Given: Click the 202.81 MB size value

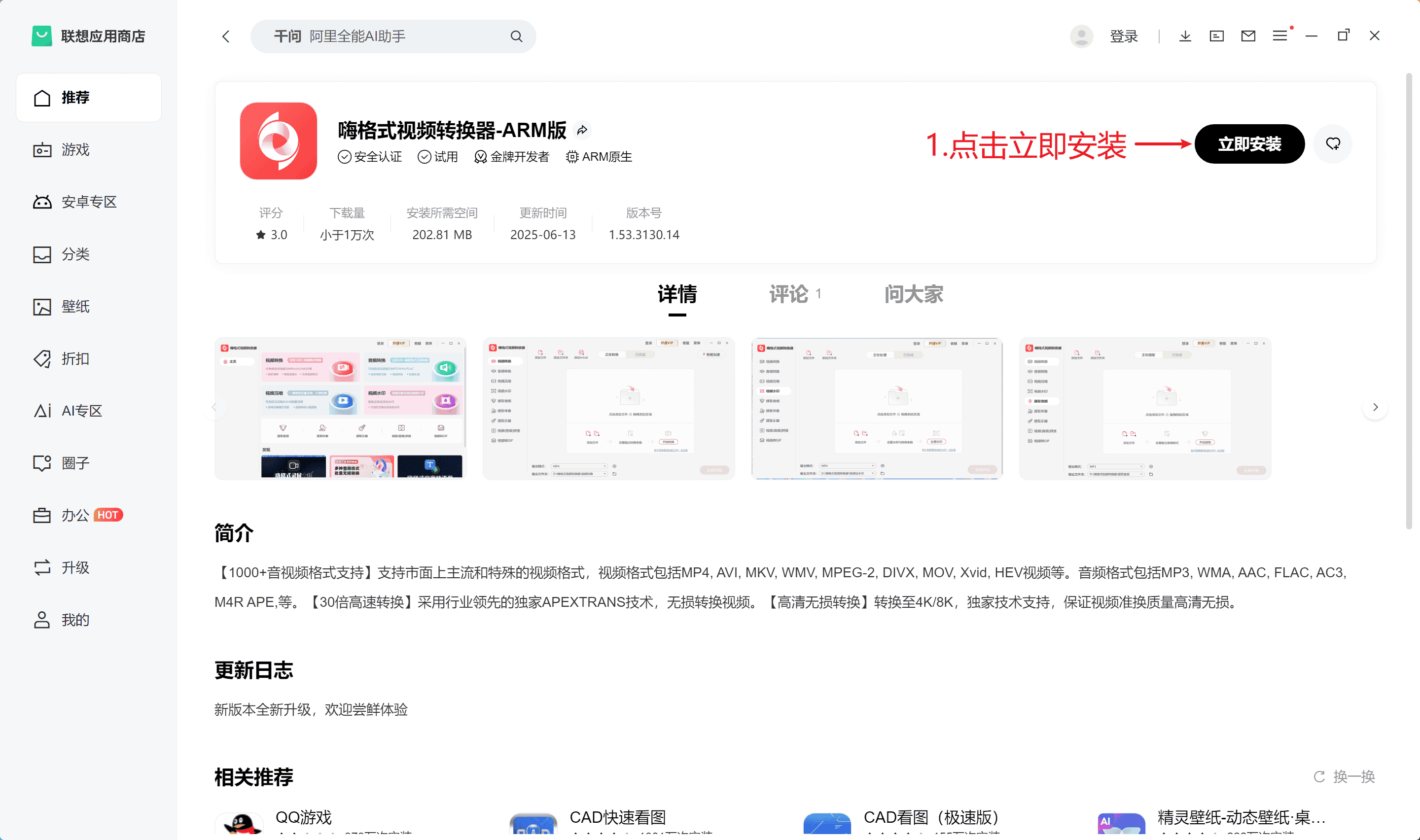Looking at the screenshot, I should click(x=442, y=235).
